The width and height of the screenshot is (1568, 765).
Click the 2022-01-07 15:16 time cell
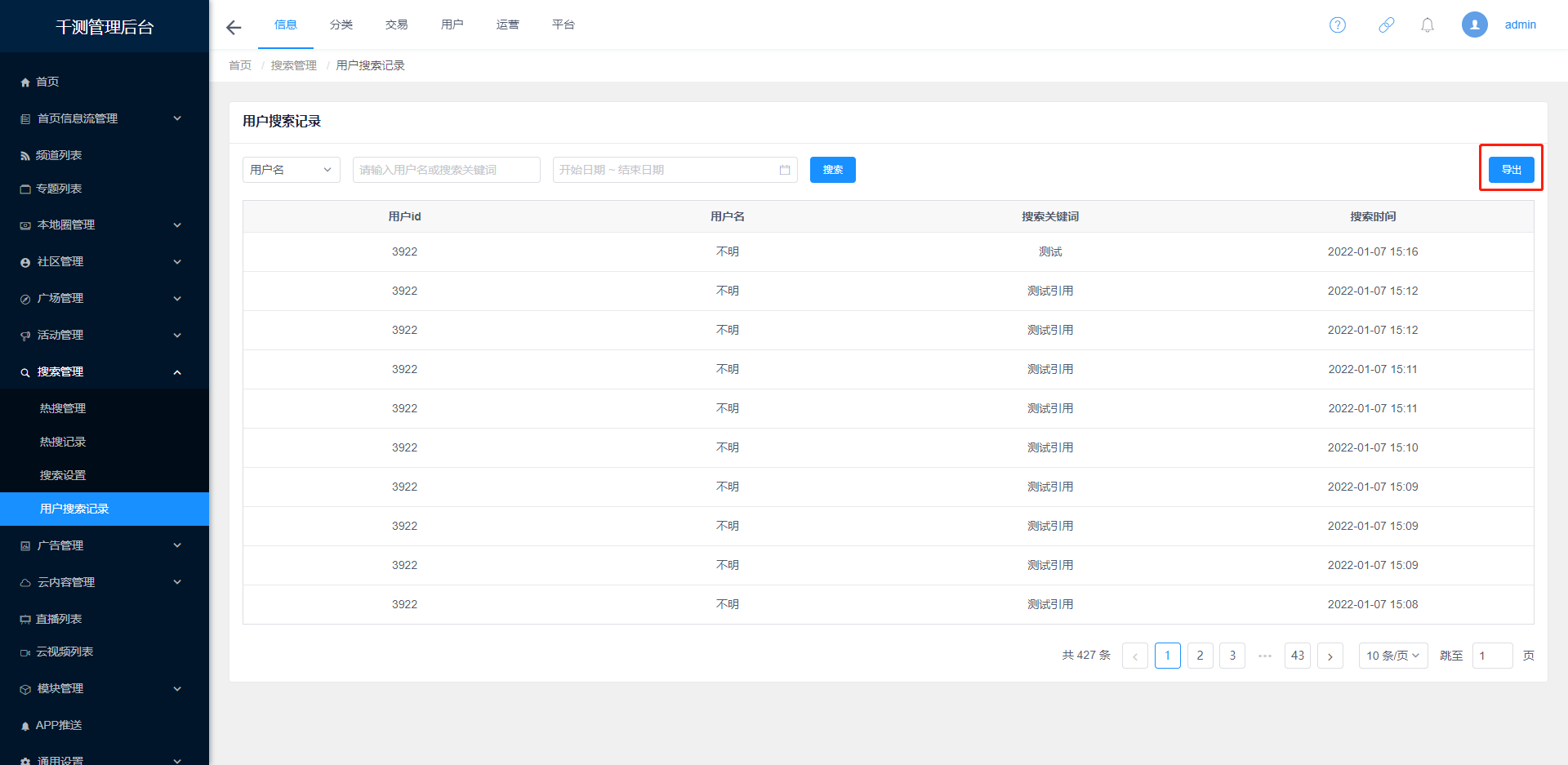tap(1373, 251)
